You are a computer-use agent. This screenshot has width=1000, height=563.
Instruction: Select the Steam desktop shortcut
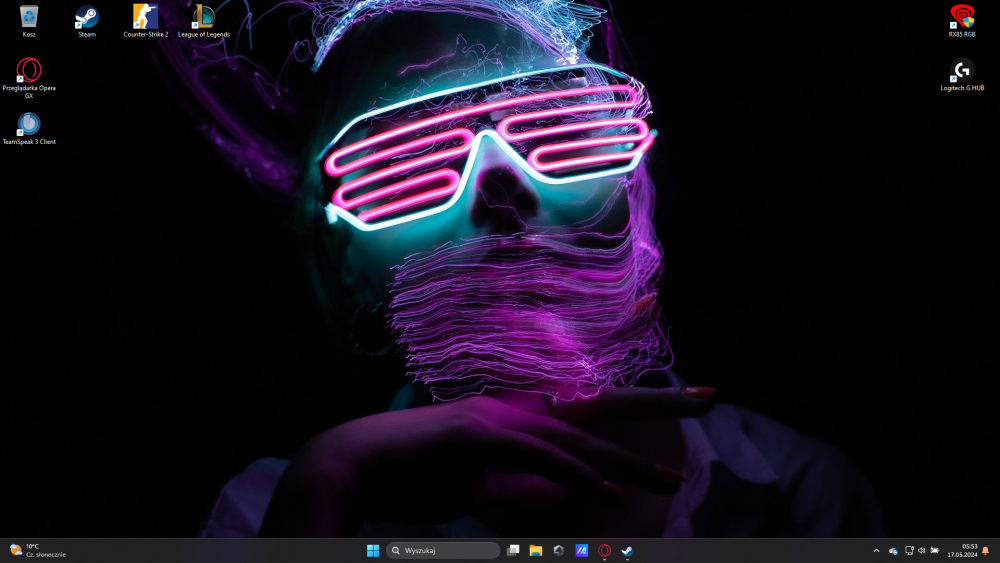click(x=87, y=21)
